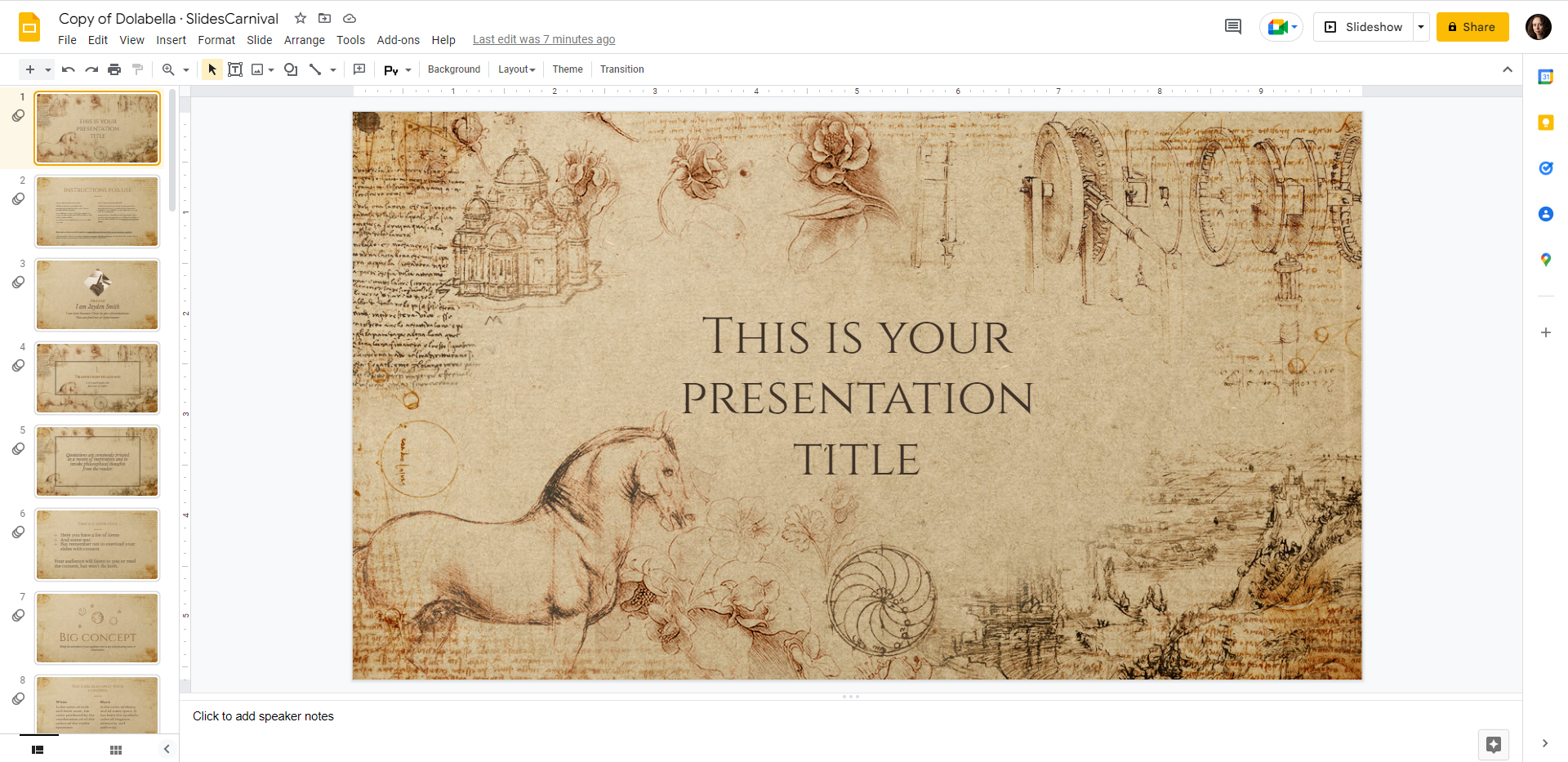Check the cloud document status icon
This screenshot has height=762, width=1568.
(350, 18)
